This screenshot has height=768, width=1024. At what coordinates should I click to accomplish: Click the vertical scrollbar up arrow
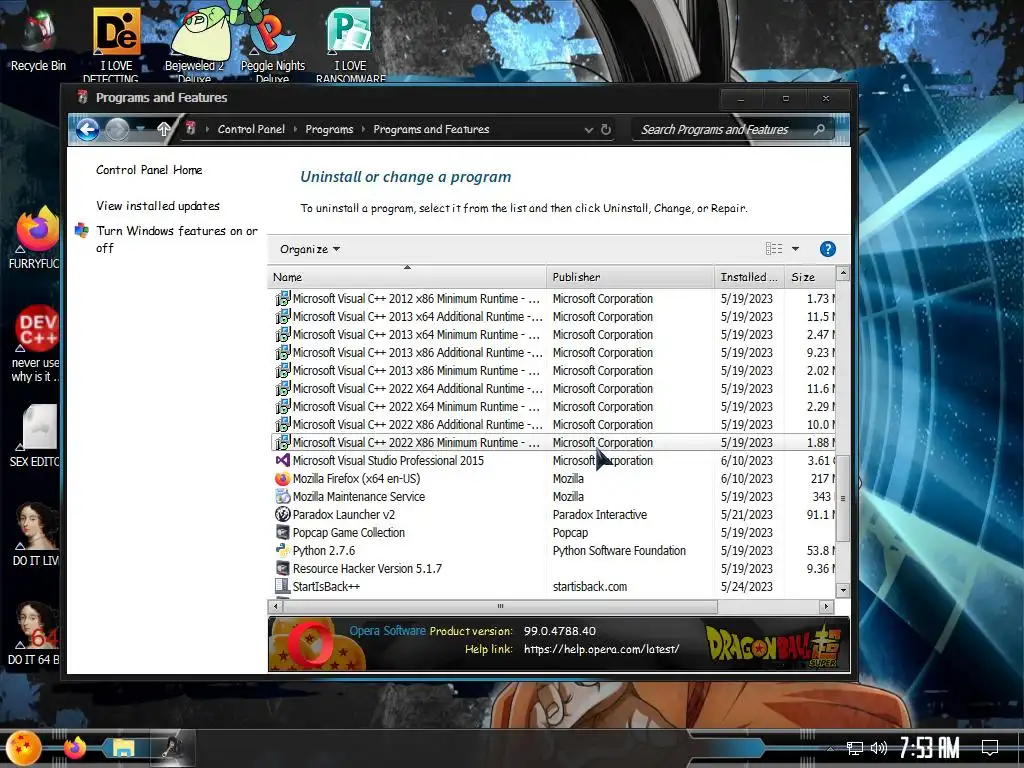pos(842,273)
